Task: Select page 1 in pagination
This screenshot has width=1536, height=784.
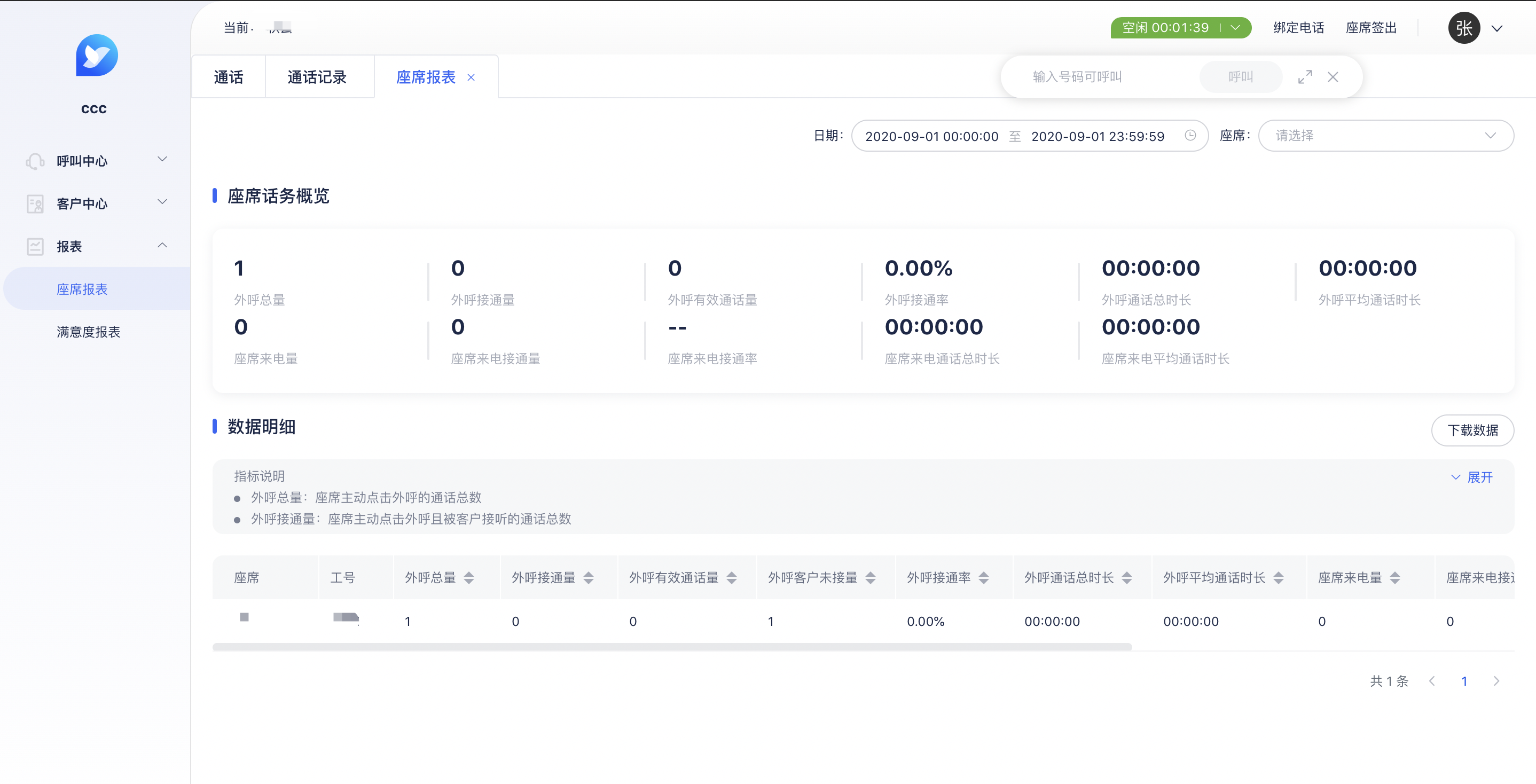Action: [1464, 681]
